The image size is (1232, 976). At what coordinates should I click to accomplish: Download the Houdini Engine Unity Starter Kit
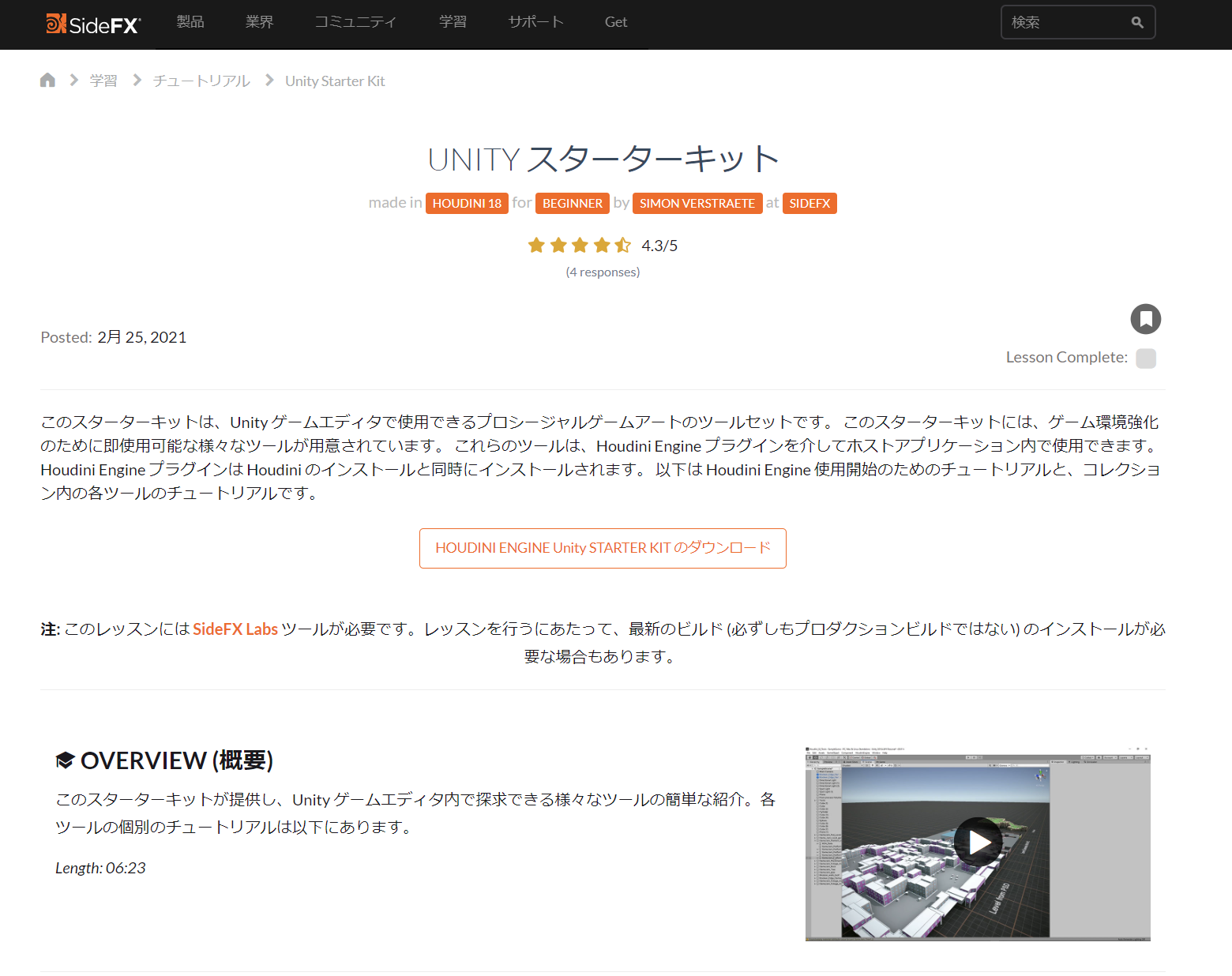click(x=603, y=548)
